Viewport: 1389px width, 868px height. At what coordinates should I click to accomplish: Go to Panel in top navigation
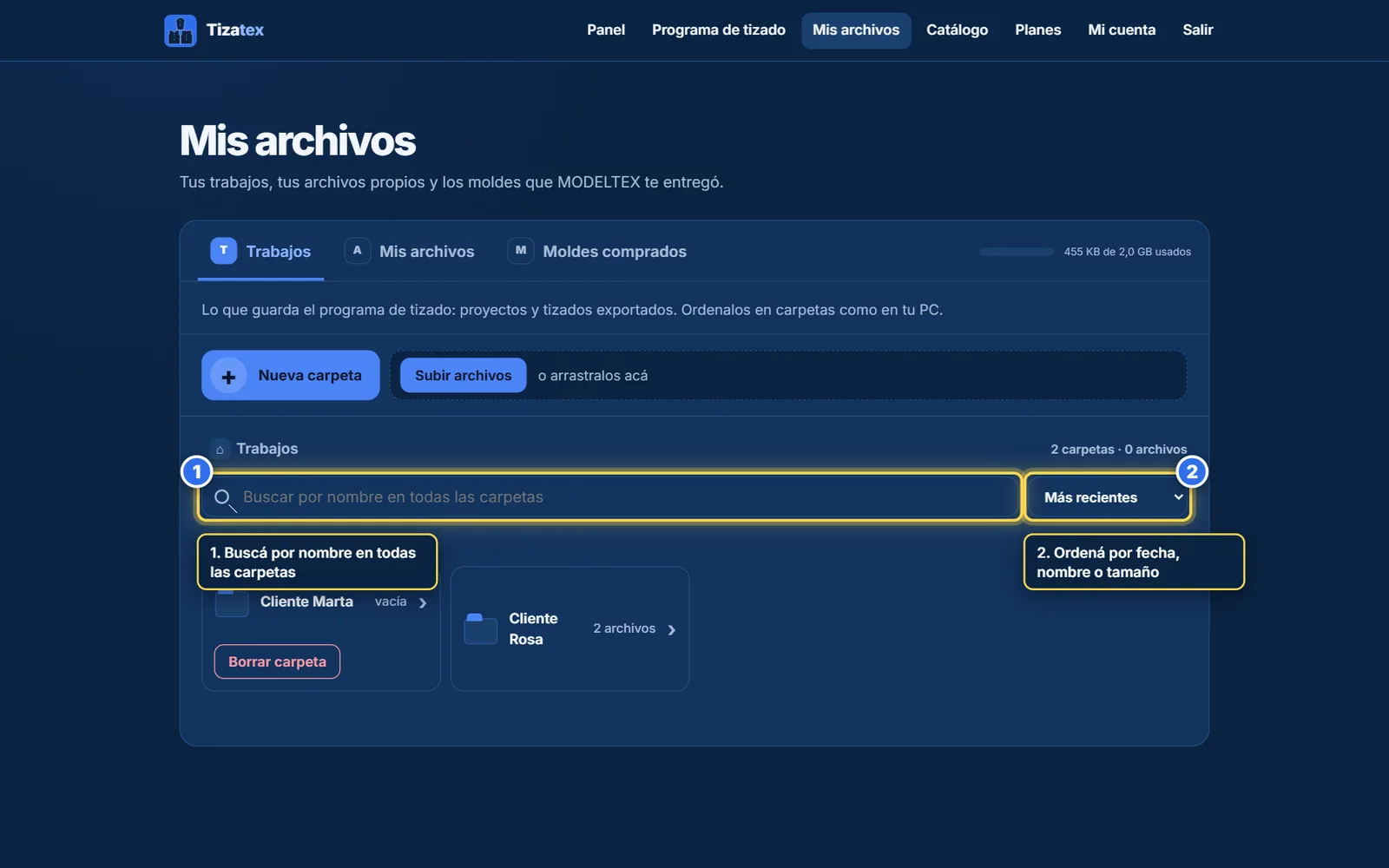pos(606,30)
